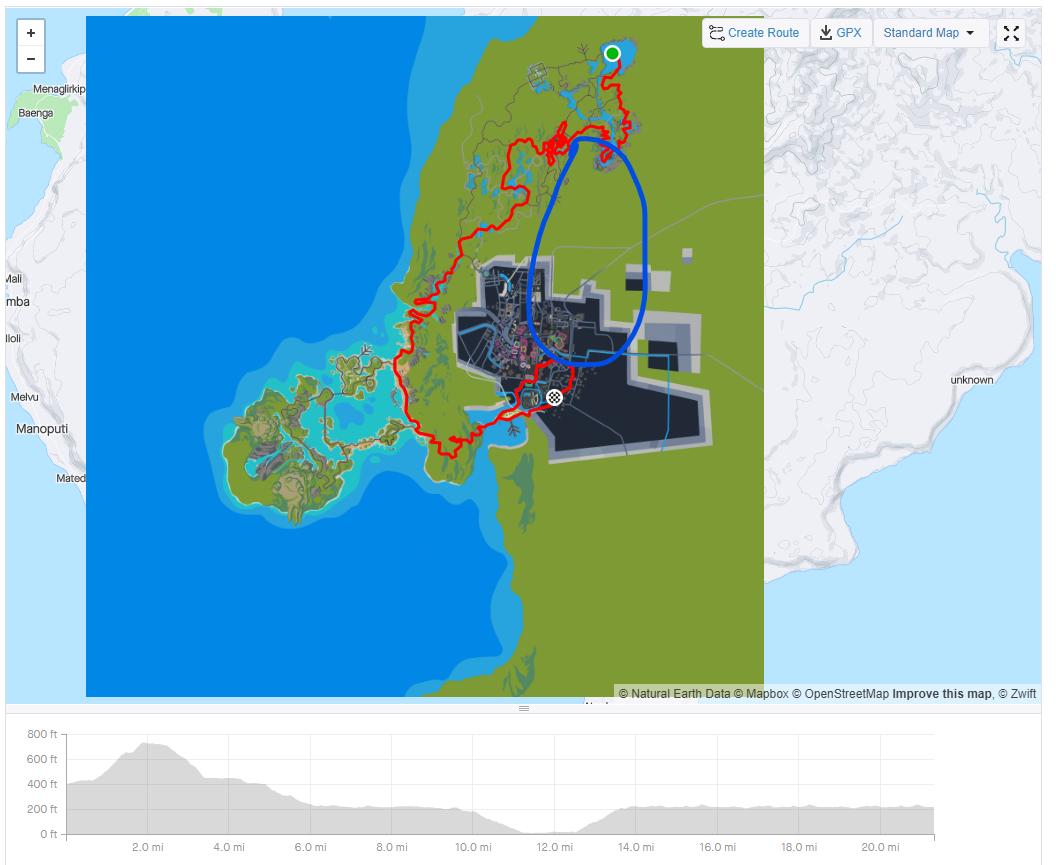Open the Zwift attribution link

(1017, 693)
